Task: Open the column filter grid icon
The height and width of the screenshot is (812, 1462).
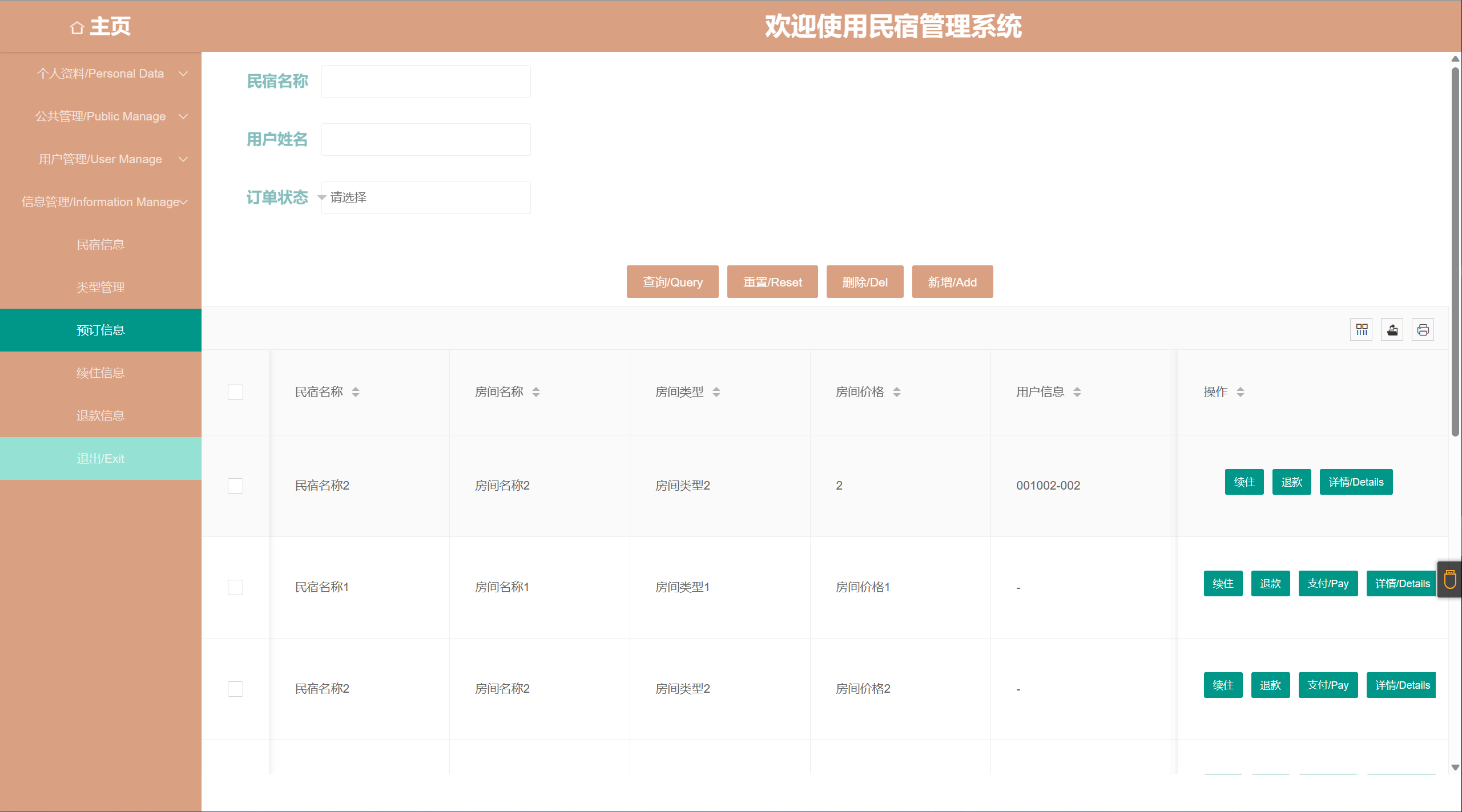Action: pos(1362,330)
